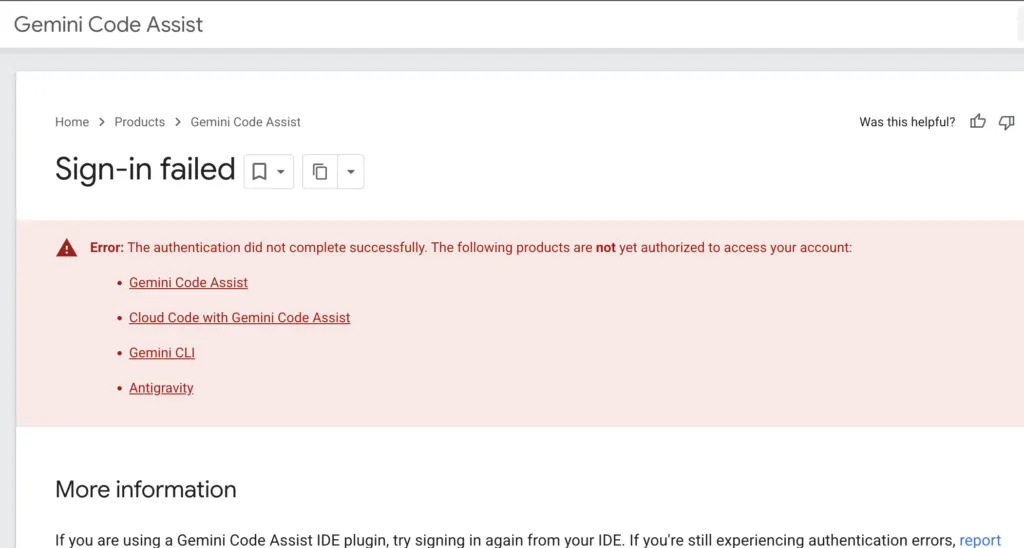Click the Gemini Code Assist header title
Screen dimensions: 1024x548
tap(108, 25)
